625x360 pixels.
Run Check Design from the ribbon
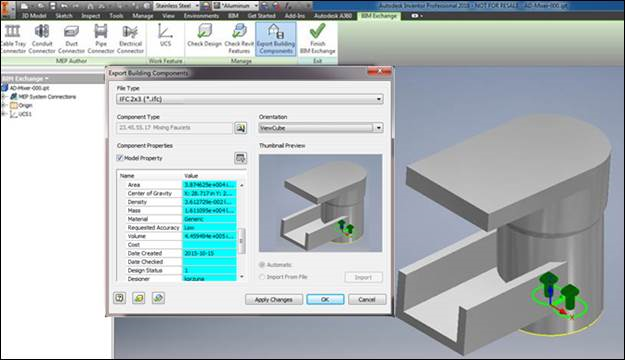(x=204, y=35)
